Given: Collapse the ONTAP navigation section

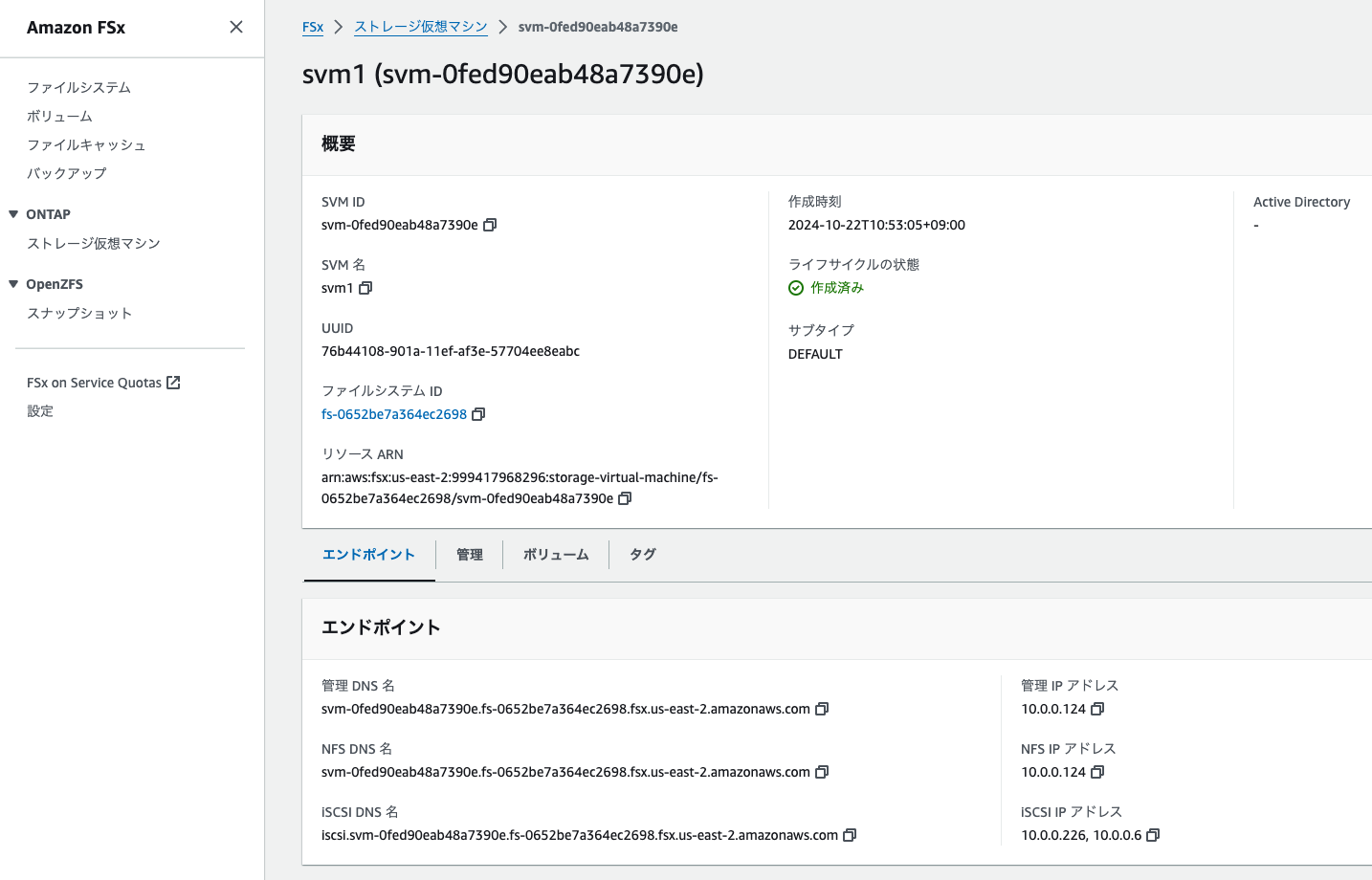Looking at the screenshot, I should click(x=13, y=214).
